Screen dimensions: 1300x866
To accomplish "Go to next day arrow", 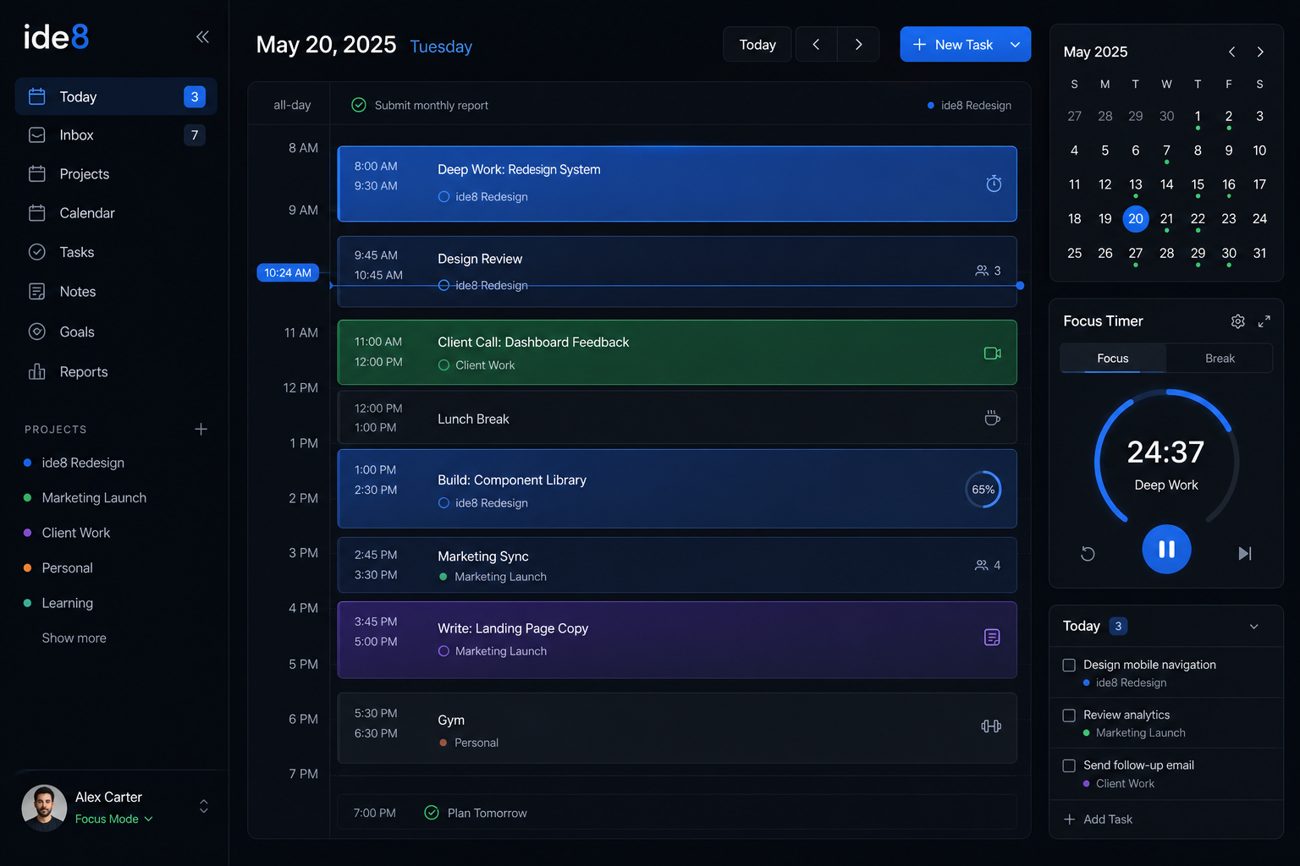I will tap(858, 44).
